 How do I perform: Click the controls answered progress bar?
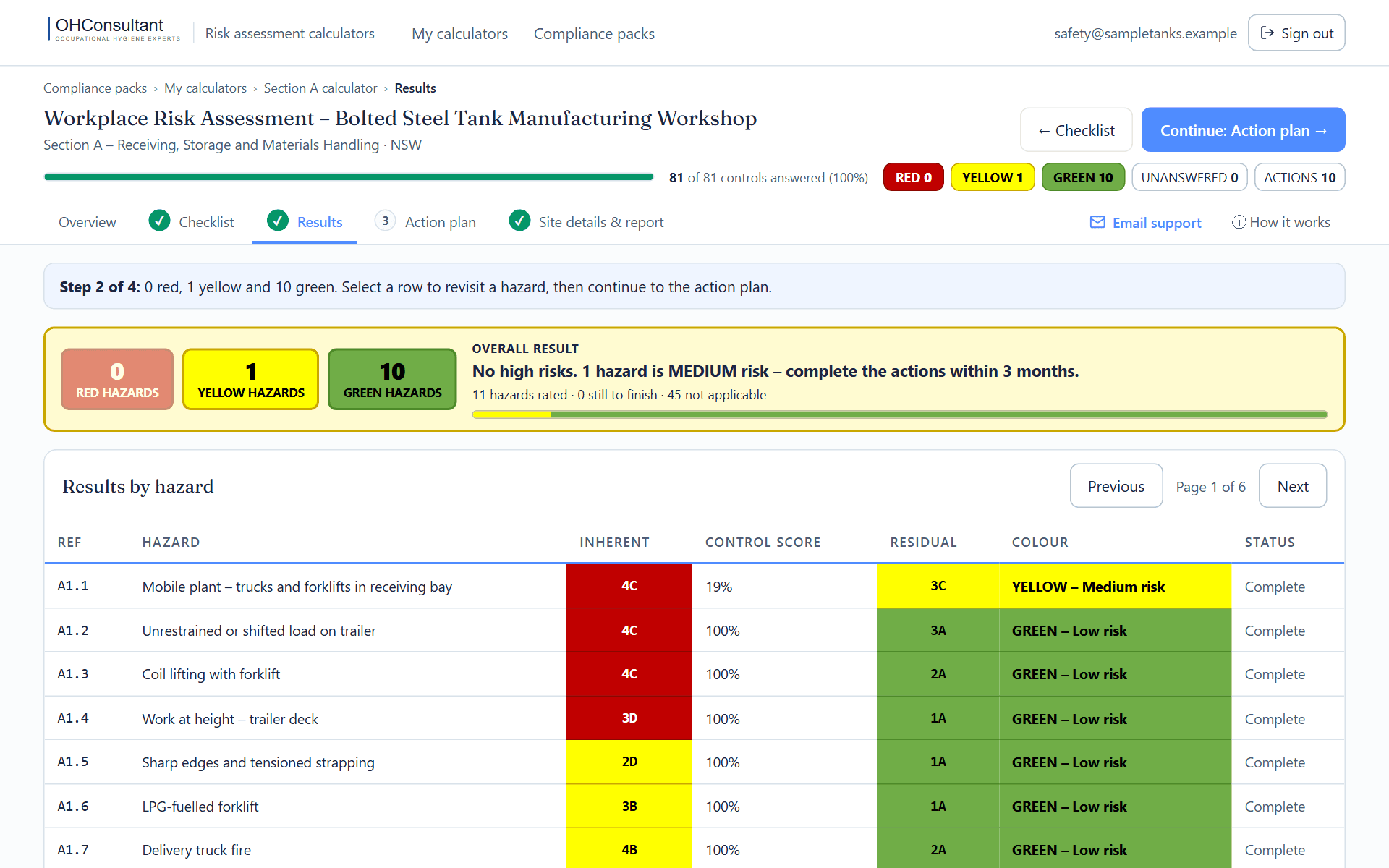coord(349,176)
